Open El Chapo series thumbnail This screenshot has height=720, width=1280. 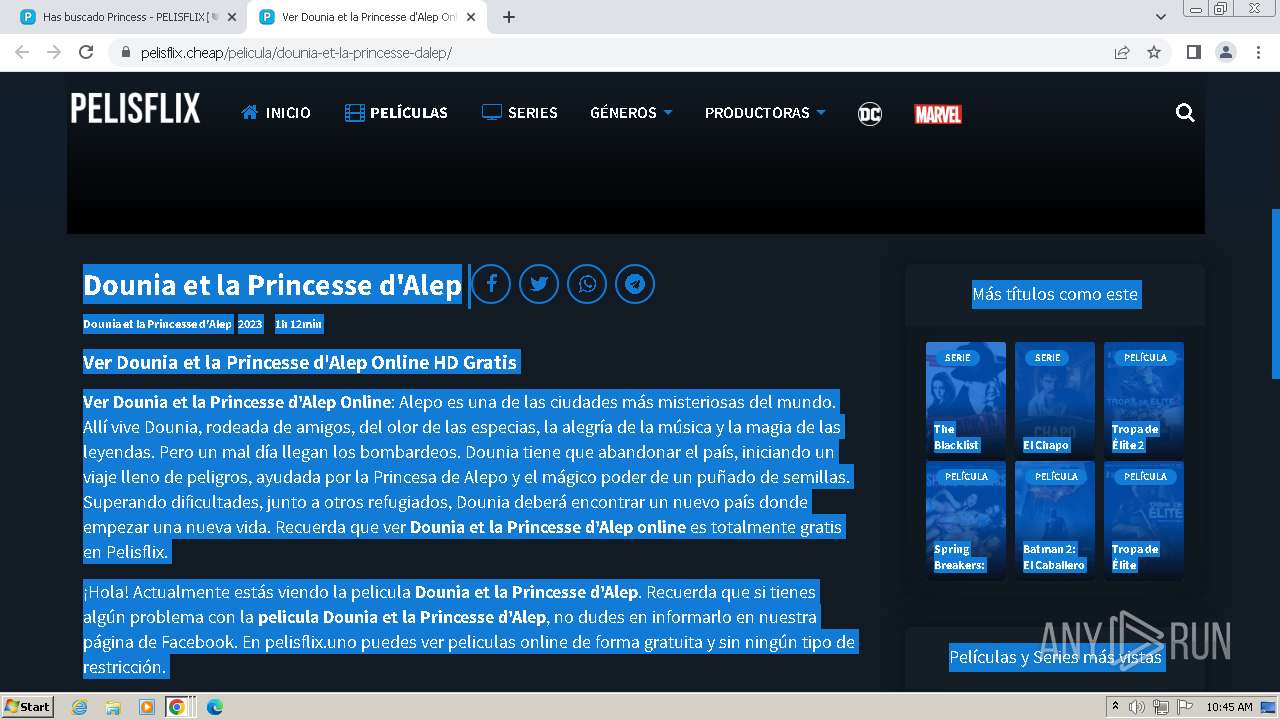1055,400
